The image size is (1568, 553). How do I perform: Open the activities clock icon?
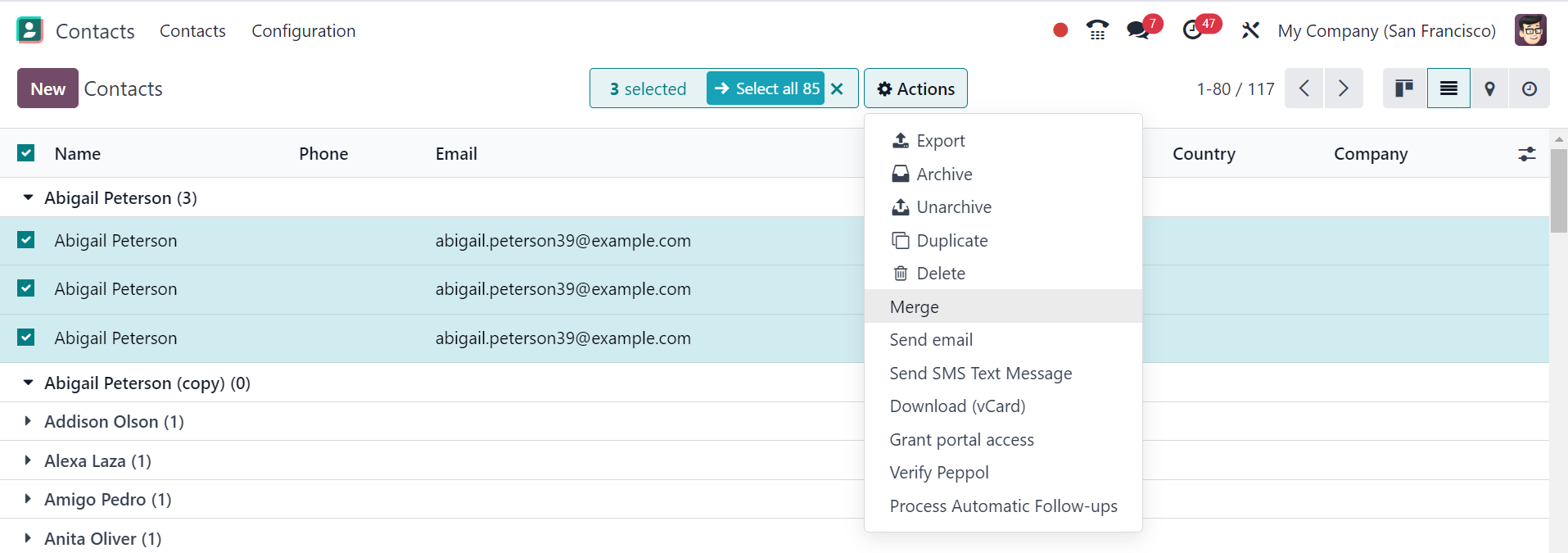pyautogui.click(x=1193, y=30)
